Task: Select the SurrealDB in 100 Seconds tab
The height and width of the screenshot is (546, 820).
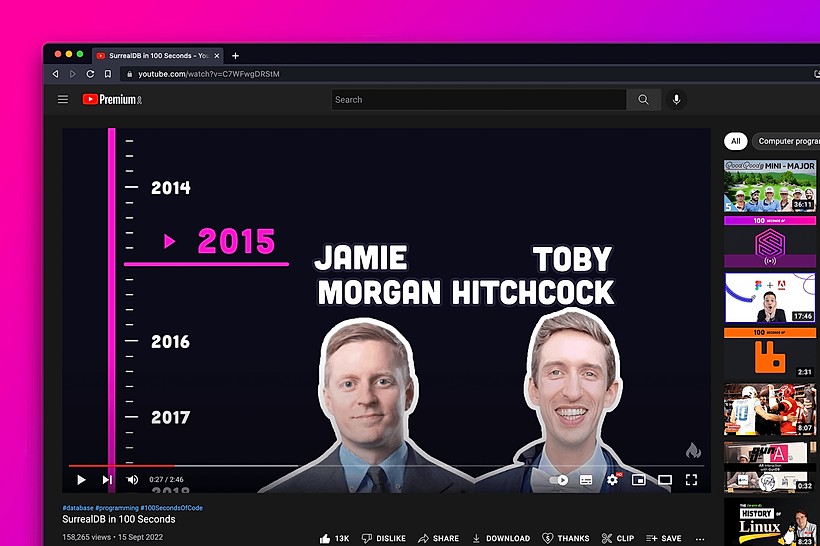Action: [x=158, y=55]
